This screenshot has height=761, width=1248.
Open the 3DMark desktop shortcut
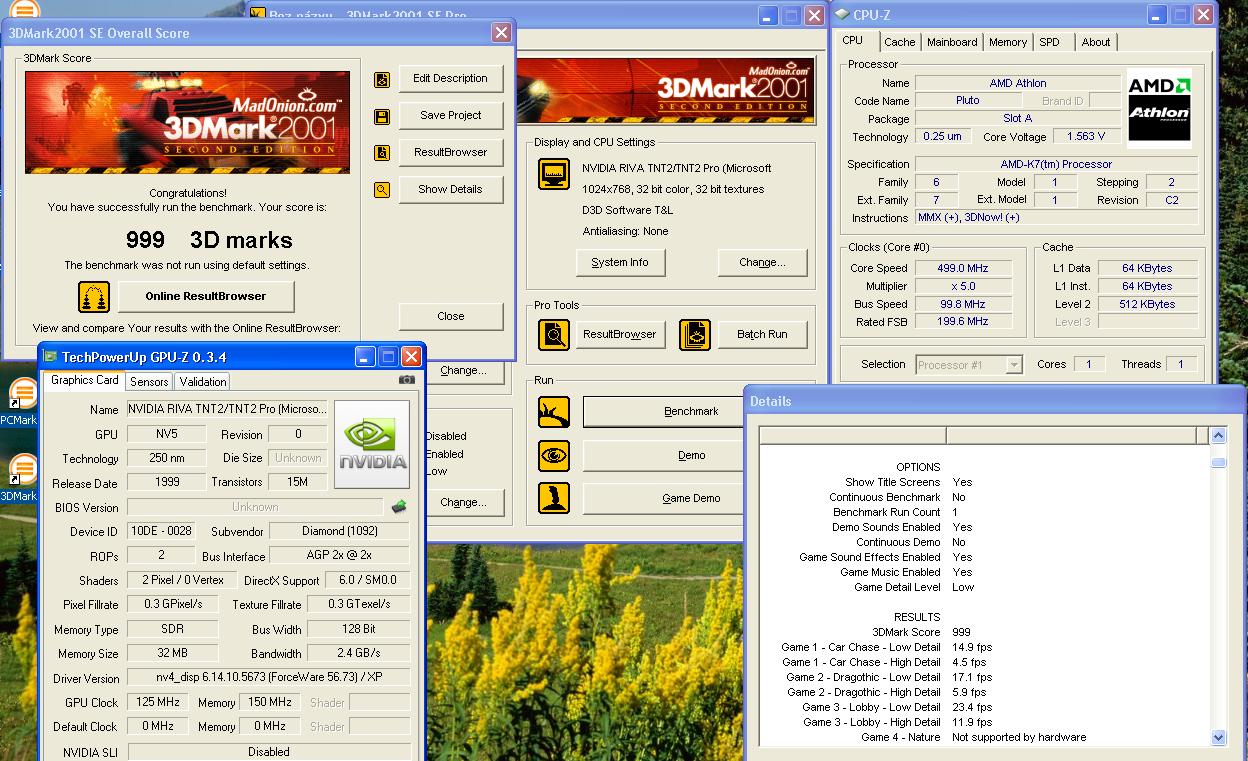click(x=21, y=477)
